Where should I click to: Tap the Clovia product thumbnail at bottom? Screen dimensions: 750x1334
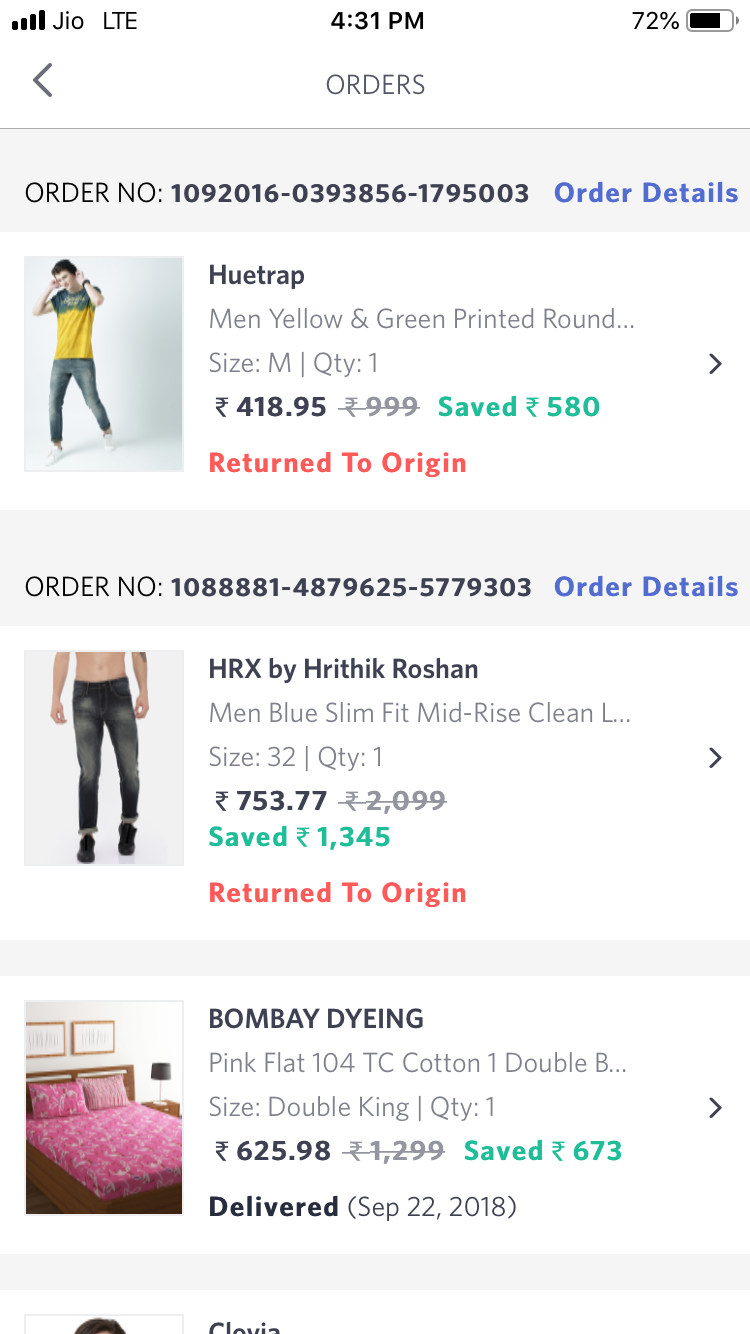[x=104, y=1324]
